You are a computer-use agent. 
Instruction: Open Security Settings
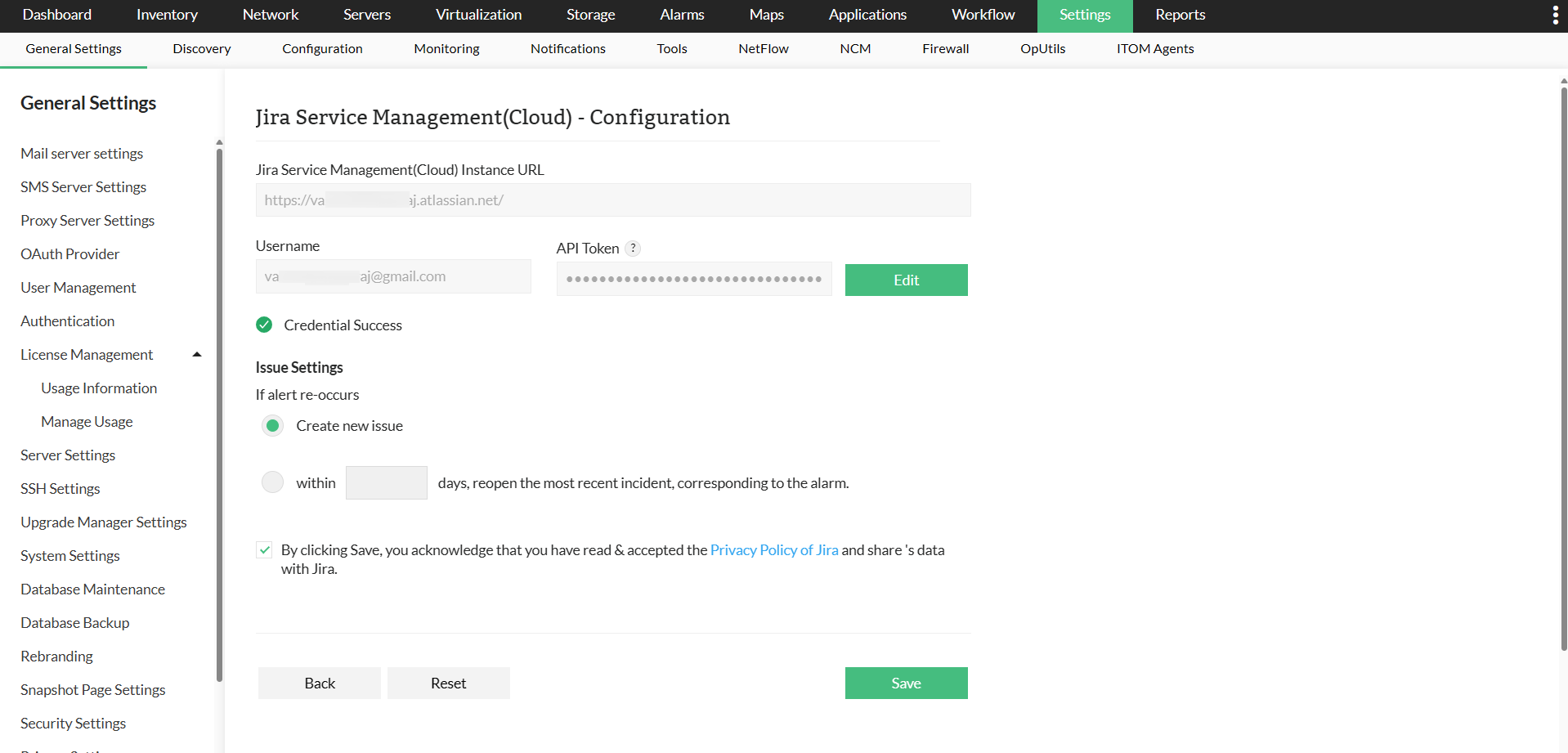click(x=74, y=724)
